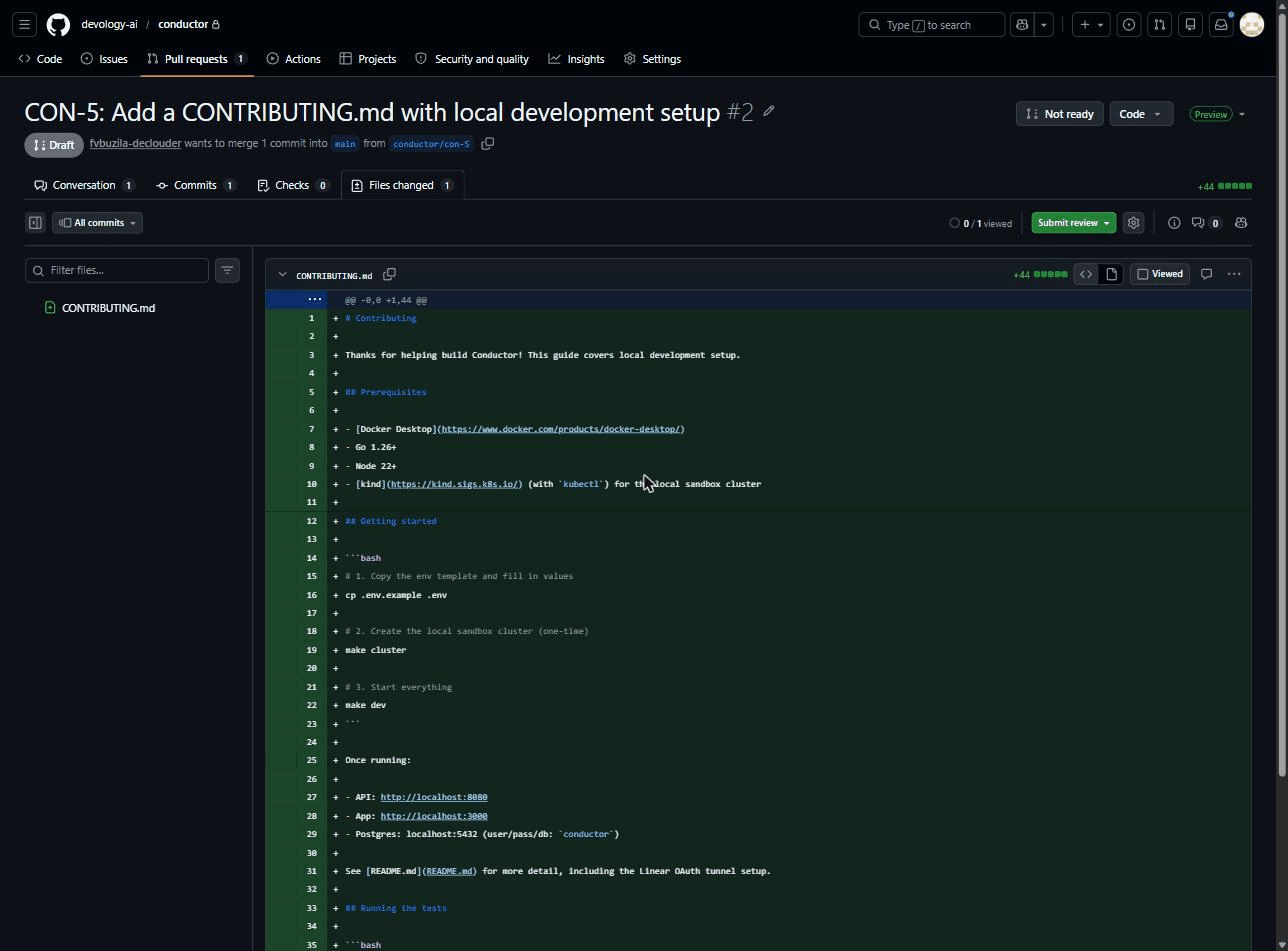Collapse the CONTRIBUTING.md file diff

coord(282,275)
